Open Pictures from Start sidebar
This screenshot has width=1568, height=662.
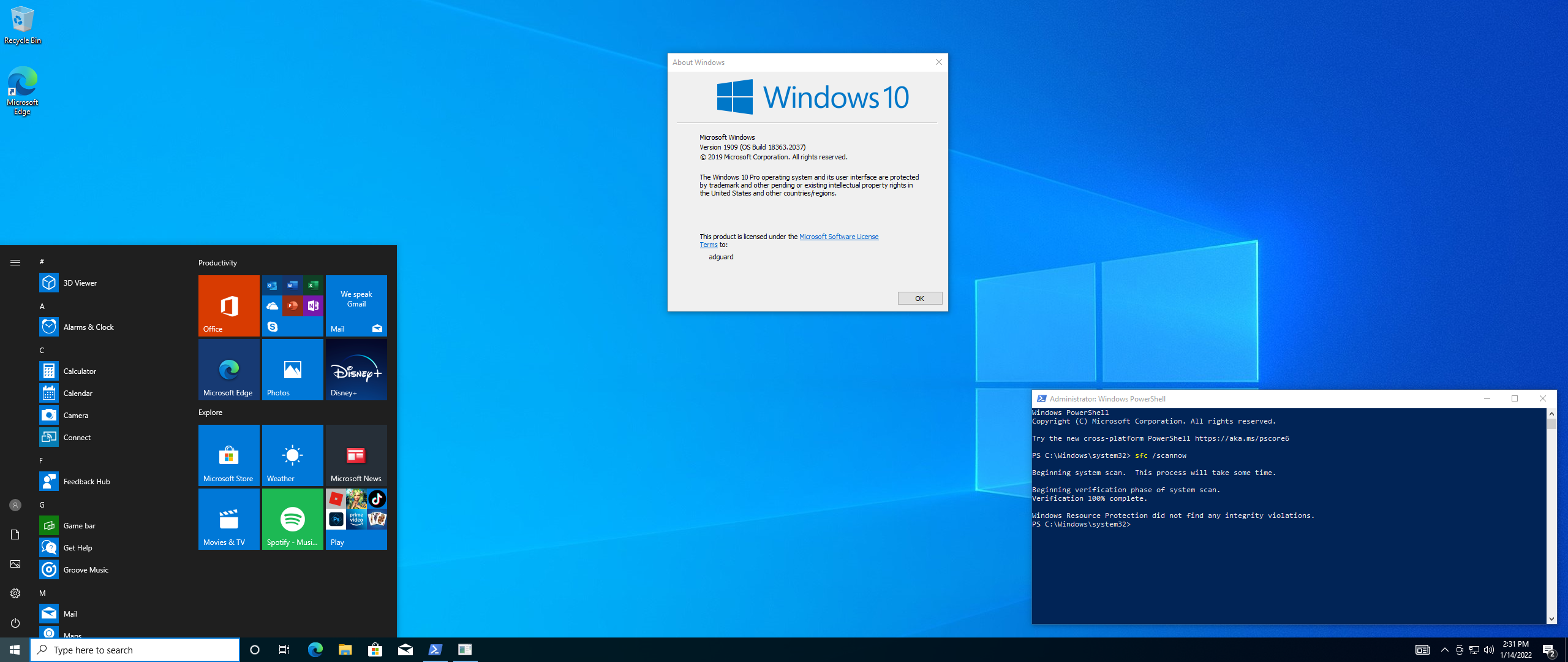click(15, 564)
